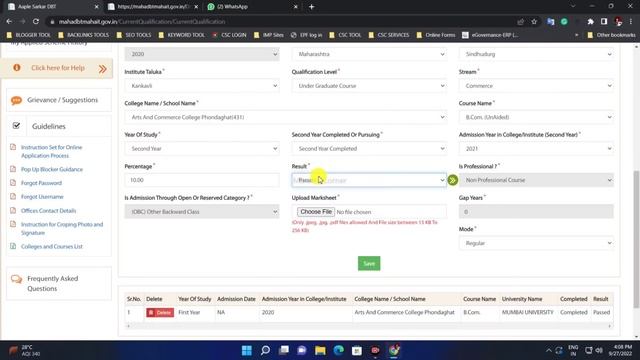Click the volume icon in system tray
Viewport: 640px width, 360px height.
tap(599, 350)
